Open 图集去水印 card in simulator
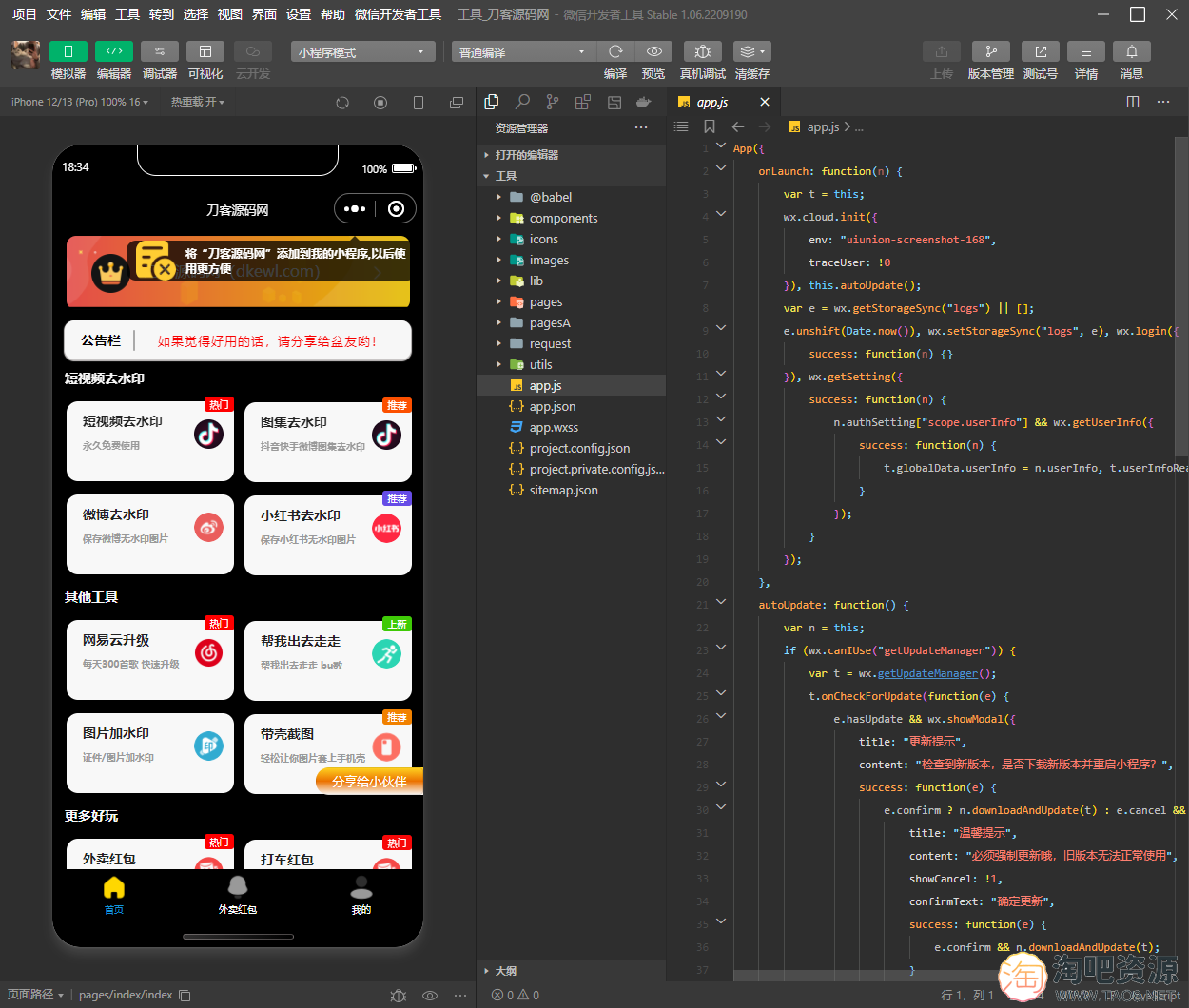1189x1008 pixels. (x=328, y=440)
